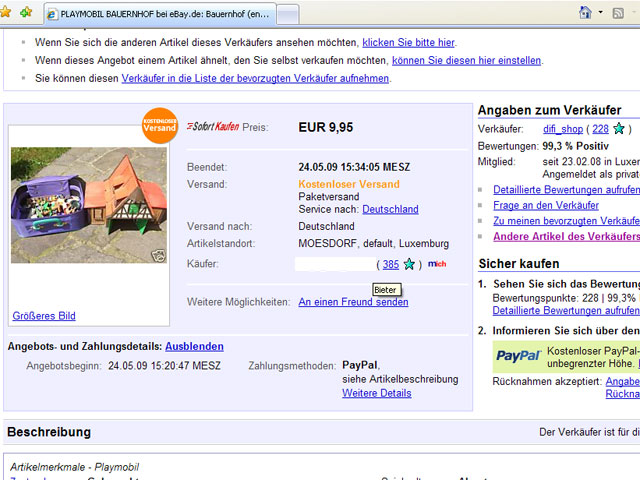The height and width of the screenshot is (480, 640).
Task: Click the enlarge icon on item photo
Action: coord(158,255)
